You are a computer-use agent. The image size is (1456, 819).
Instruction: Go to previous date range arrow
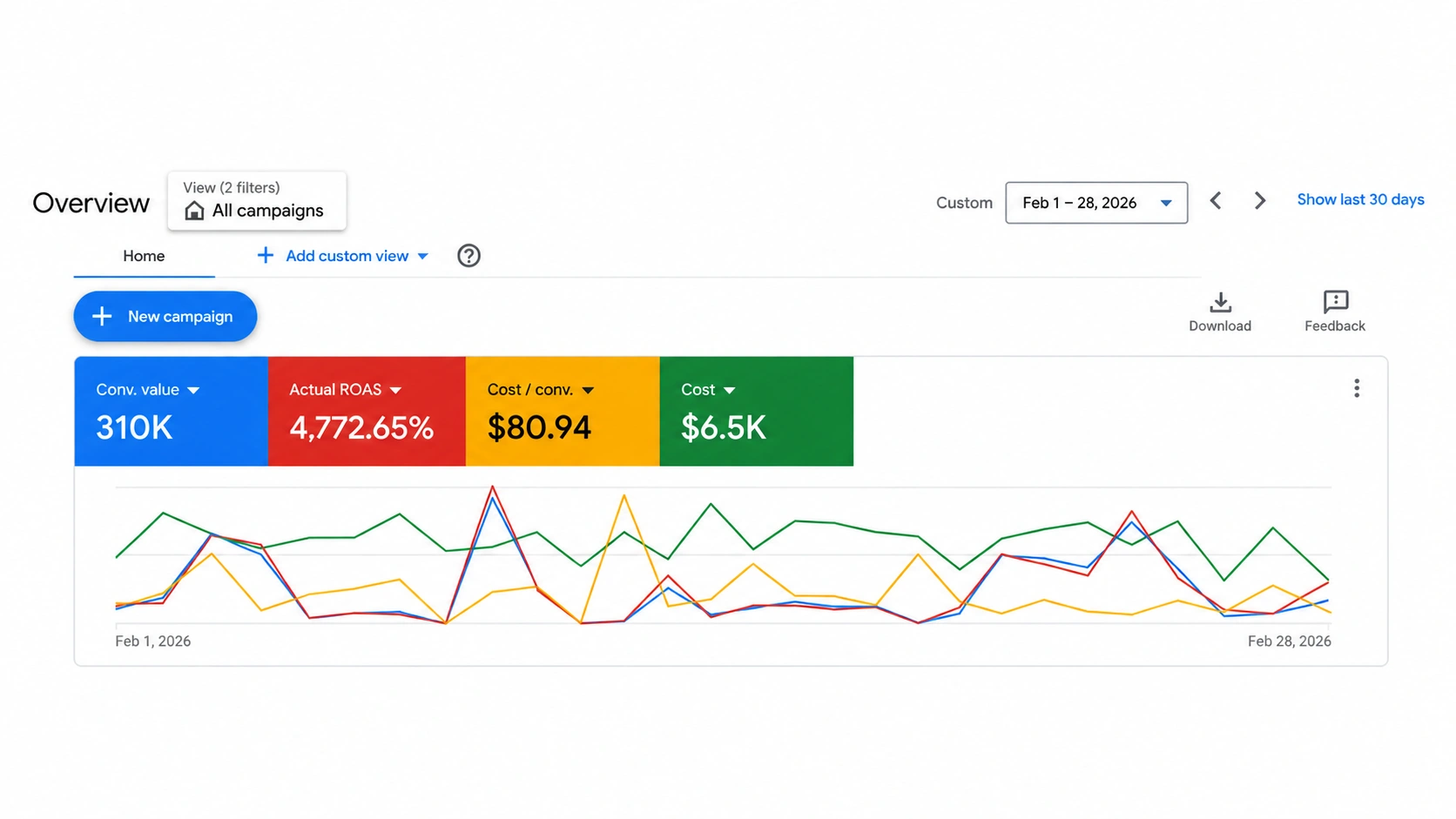pos(1216,201)
